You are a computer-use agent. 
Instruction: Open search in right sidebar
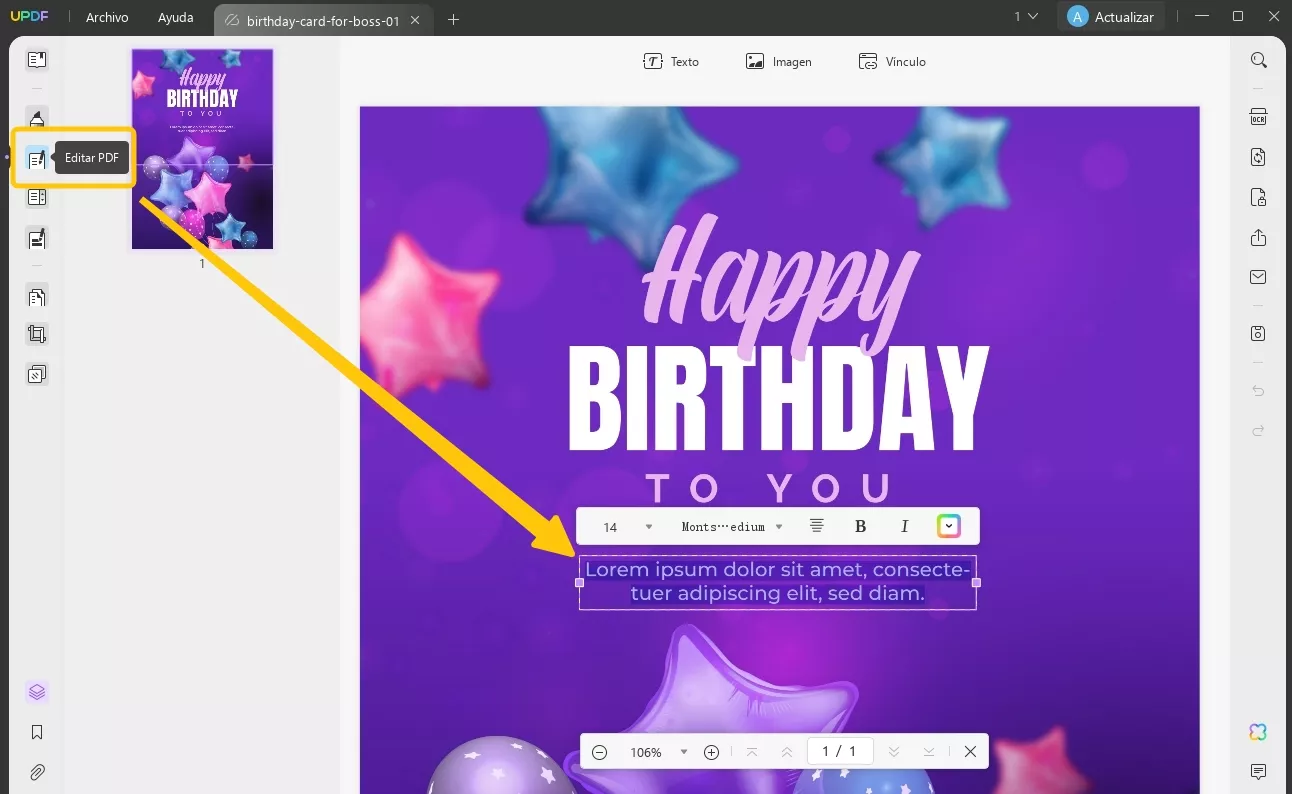(1259, 60)
